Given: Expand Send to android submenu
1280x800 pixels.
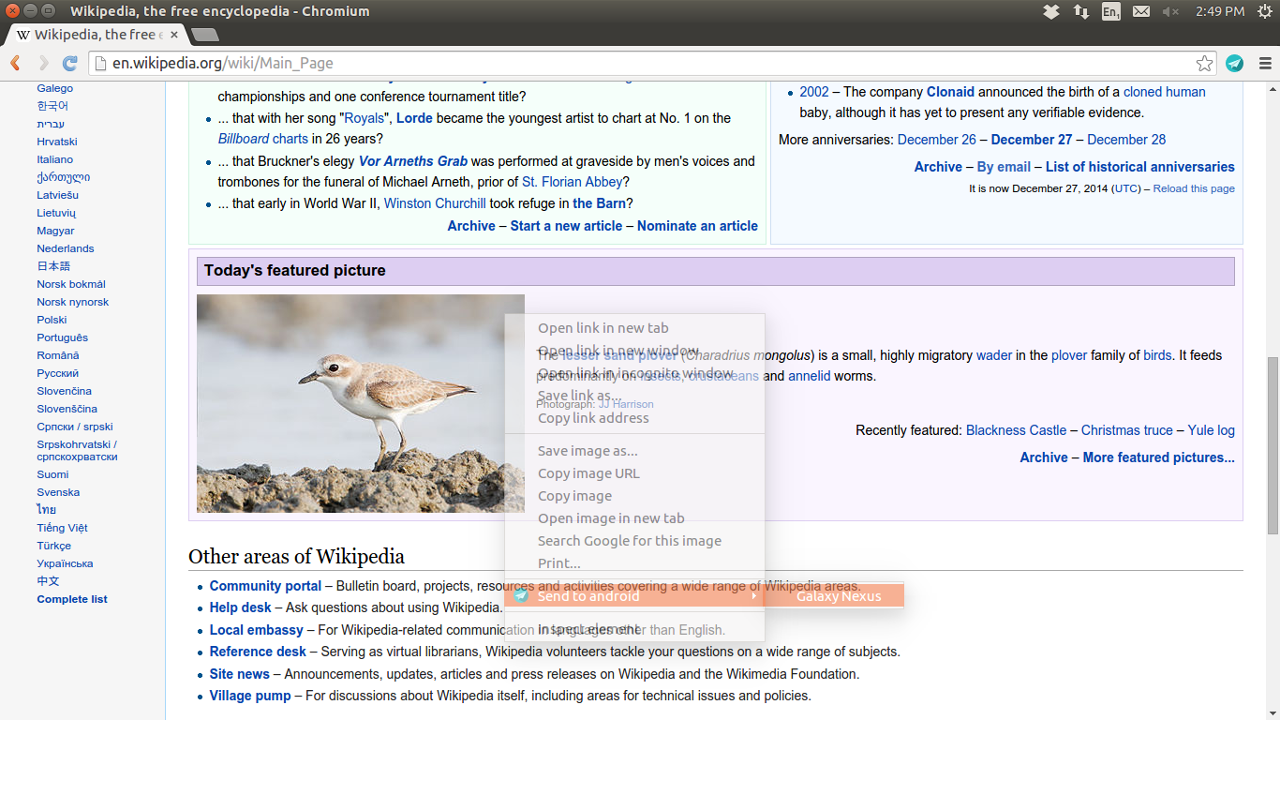Looking at the screenshot, I should [635, 596].
